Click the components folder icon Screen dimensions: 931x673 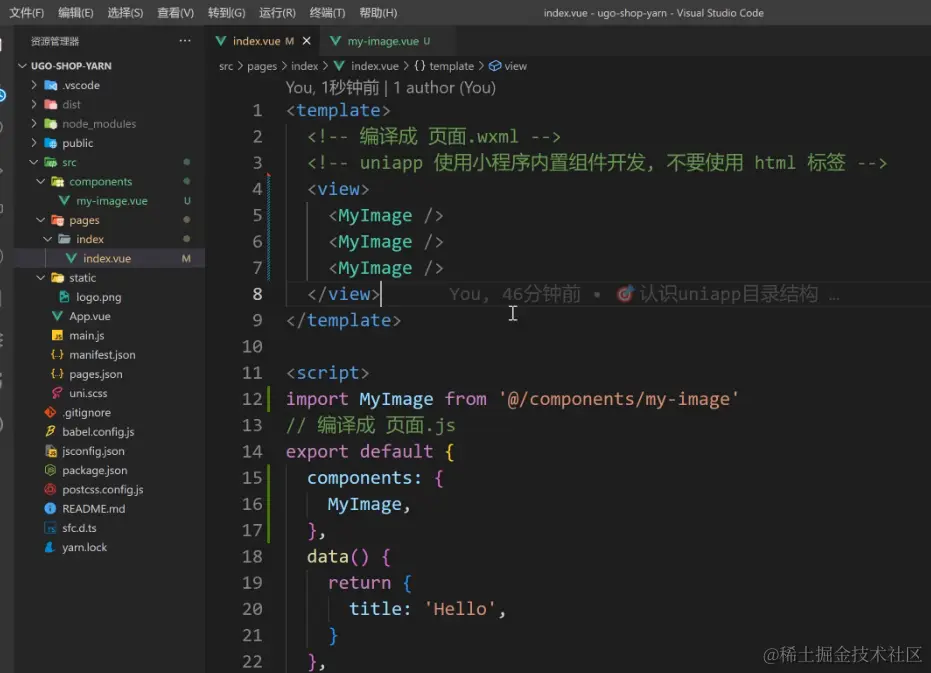click(58, 181)
